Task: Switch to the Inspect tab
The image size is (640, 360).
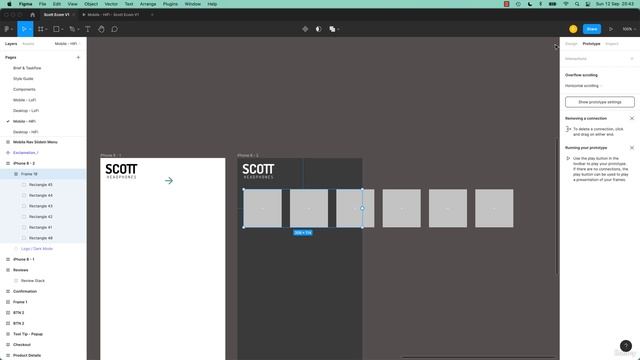Action: pos(612,44)
